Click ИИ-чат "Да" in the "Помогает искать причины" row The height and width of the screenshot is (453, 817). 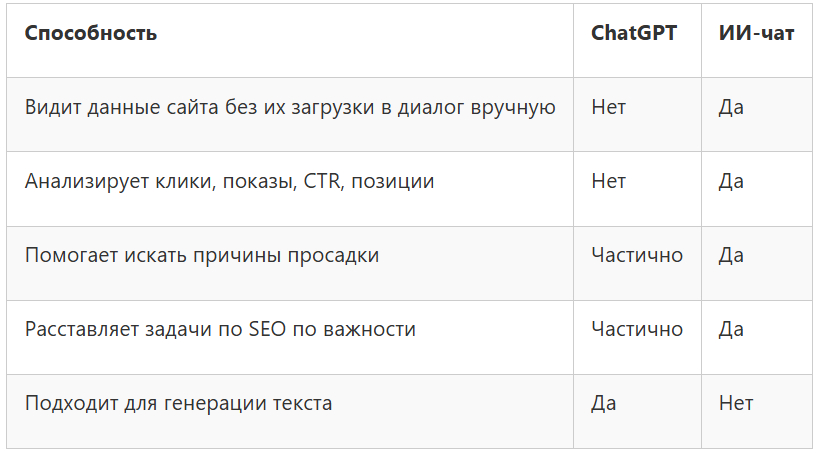point(731,255)
